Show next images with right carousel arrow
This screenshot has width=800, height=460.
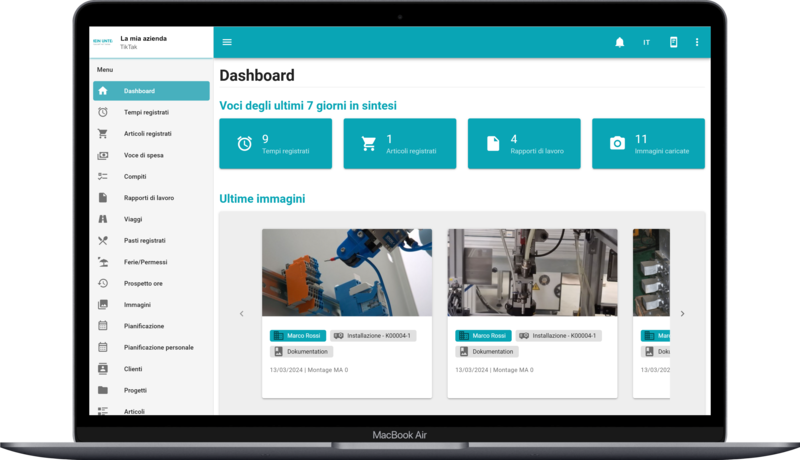point(682,314)
